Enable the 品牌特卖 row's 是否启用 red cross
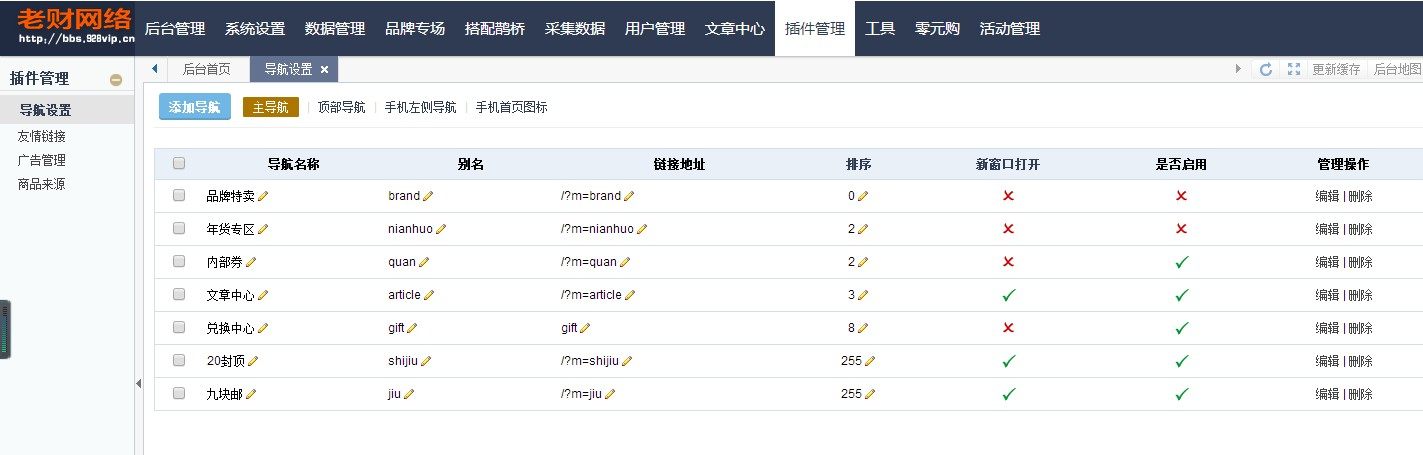The width and height of the screenshot is (1423, 455). point(1181,196)
